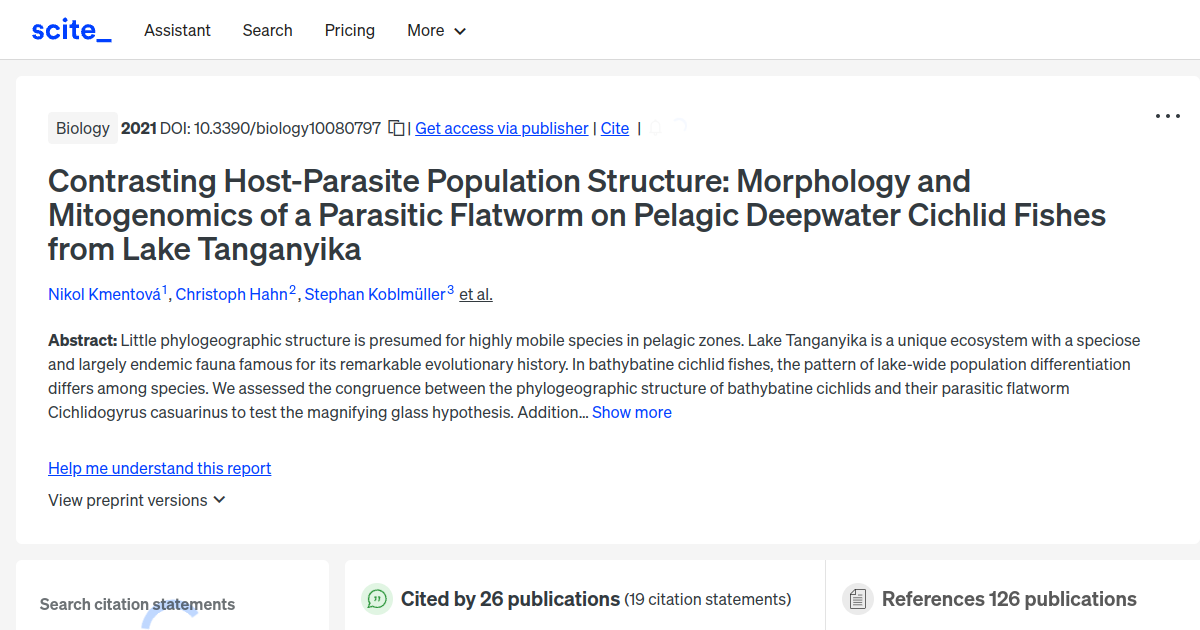This screenshot has height=630, width=1200.
Task: Click the copy DOI icon
Action: 396,128
